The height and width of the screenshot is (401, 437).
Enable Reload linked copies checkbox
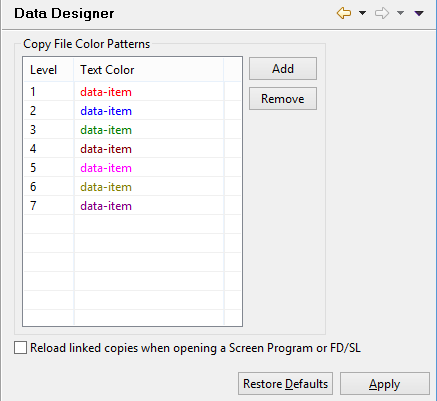[20, 348]
